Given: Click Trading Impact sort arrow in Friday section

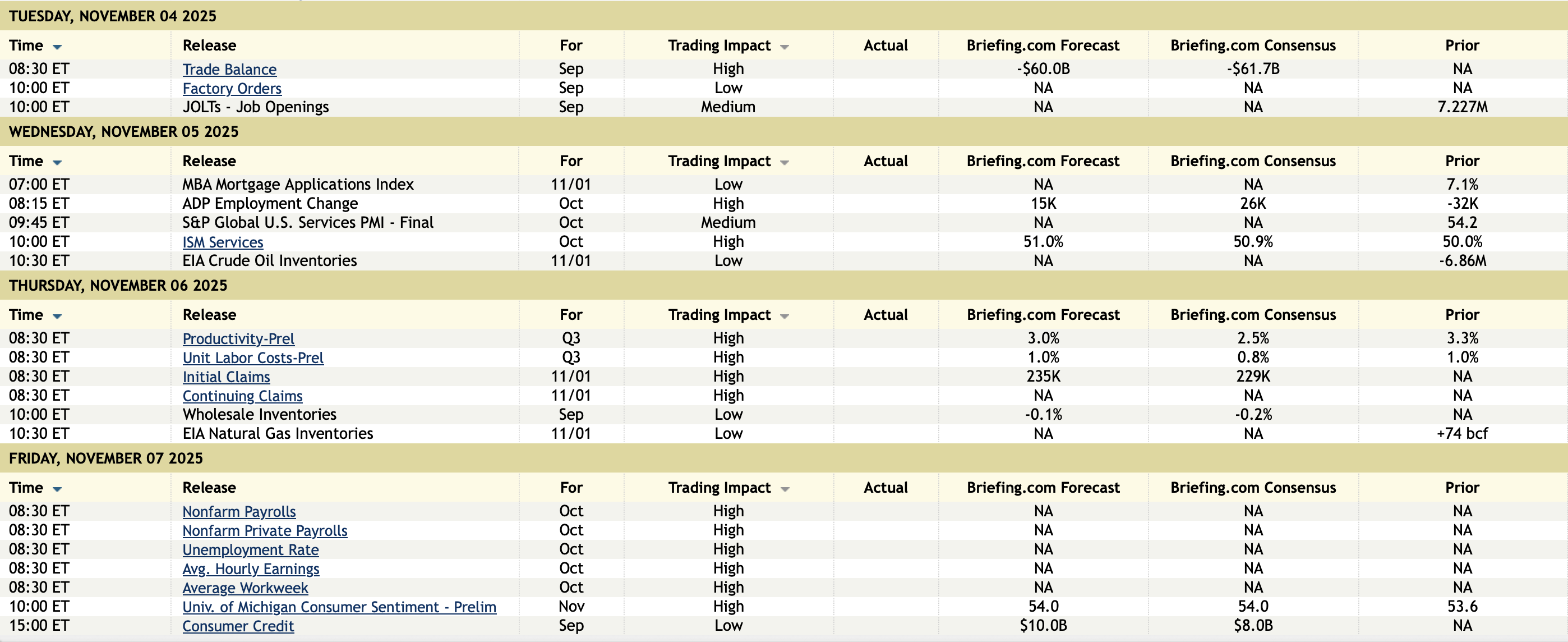Looking at the screenshot, I should (x=784, y=489).
